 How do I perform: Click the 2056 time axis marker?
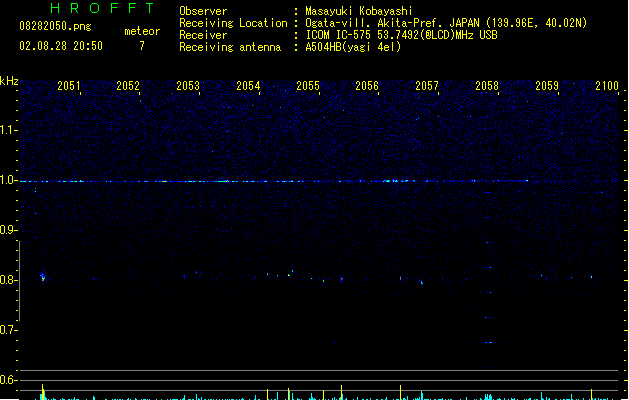pos(367,86)
